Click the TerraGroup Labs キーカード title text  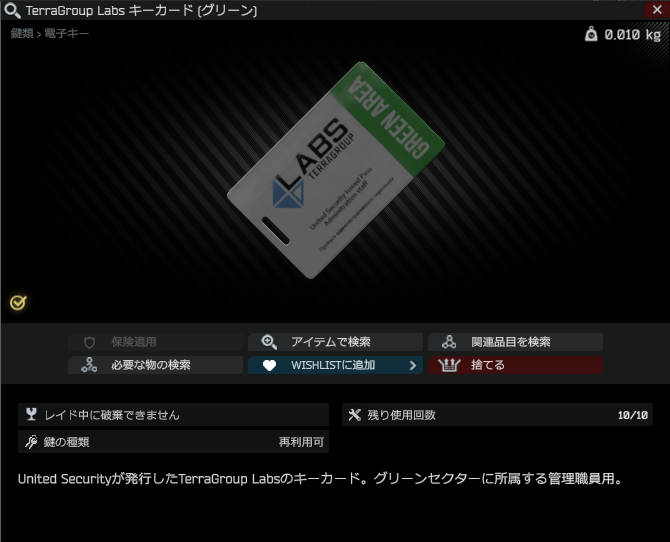pos(141,11)
